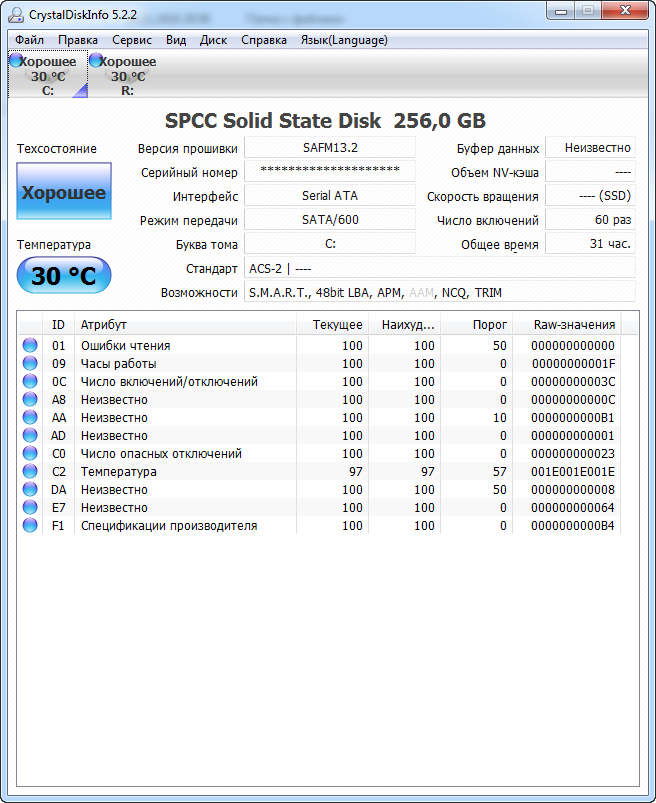656x803 pixels.
Task: Click the Хорошее health status button
Action: click(64, 192)
